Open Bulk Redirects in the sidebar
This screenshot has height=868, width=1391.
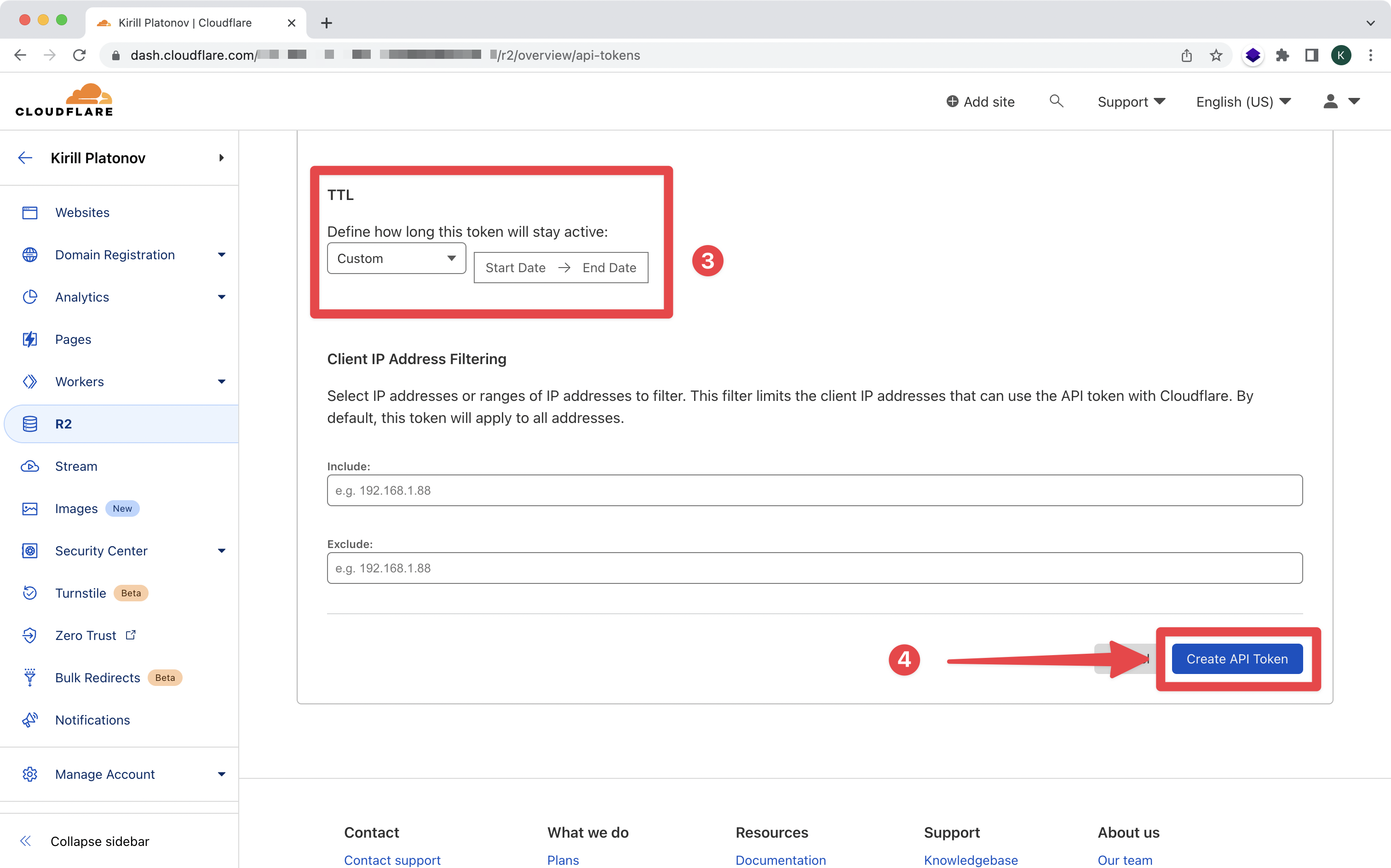pyautogui.click(x=98, y=677)
